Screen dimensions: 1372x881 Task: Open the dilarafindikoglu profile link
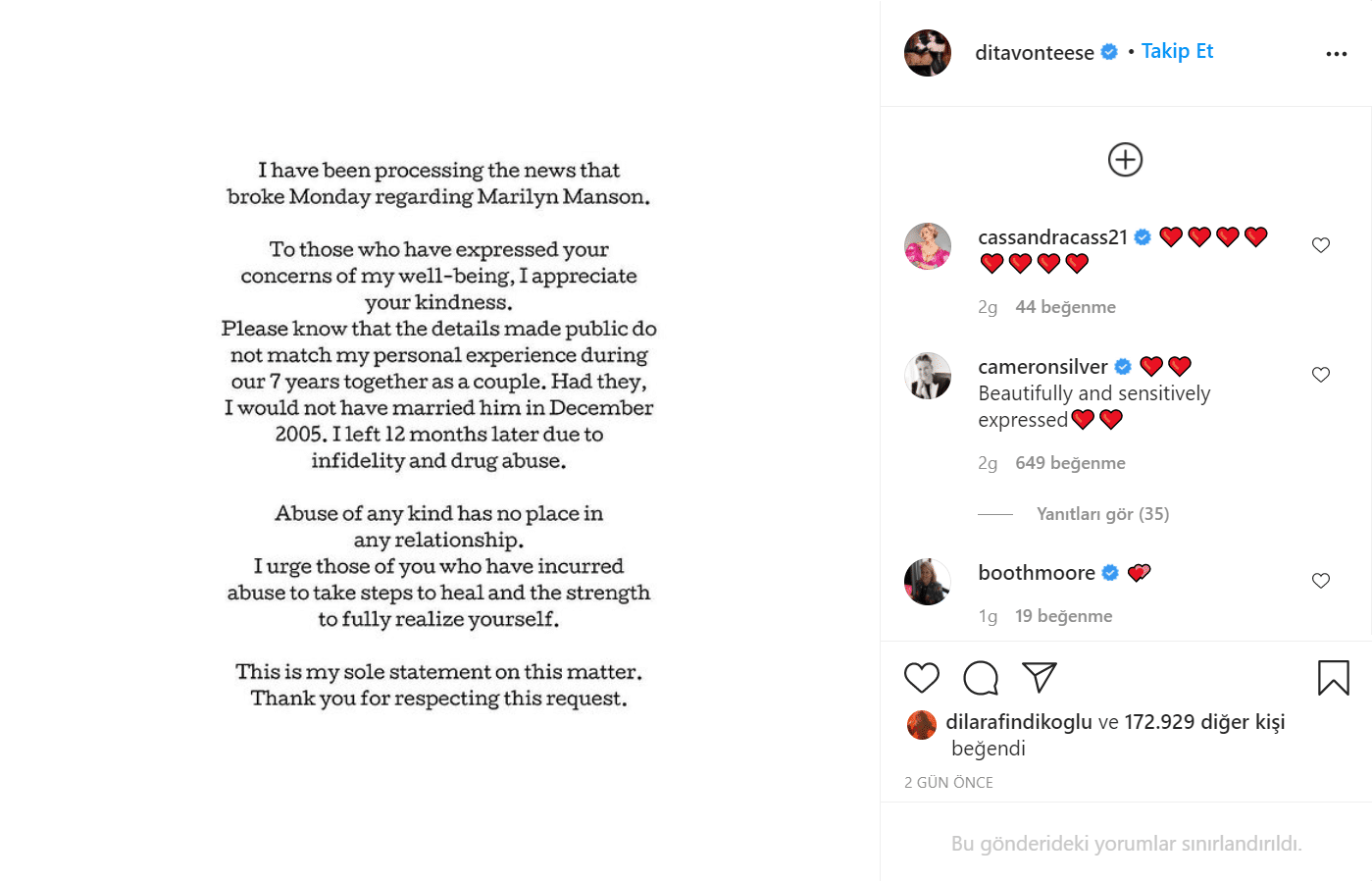tap(1019, 722)
